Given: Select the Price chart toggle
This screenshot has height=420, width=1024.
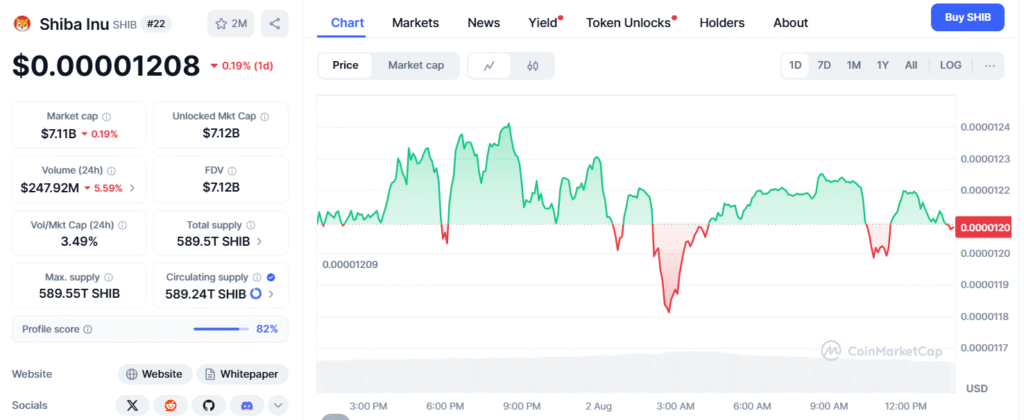Looking at the screenshot, I should point(345,65).
